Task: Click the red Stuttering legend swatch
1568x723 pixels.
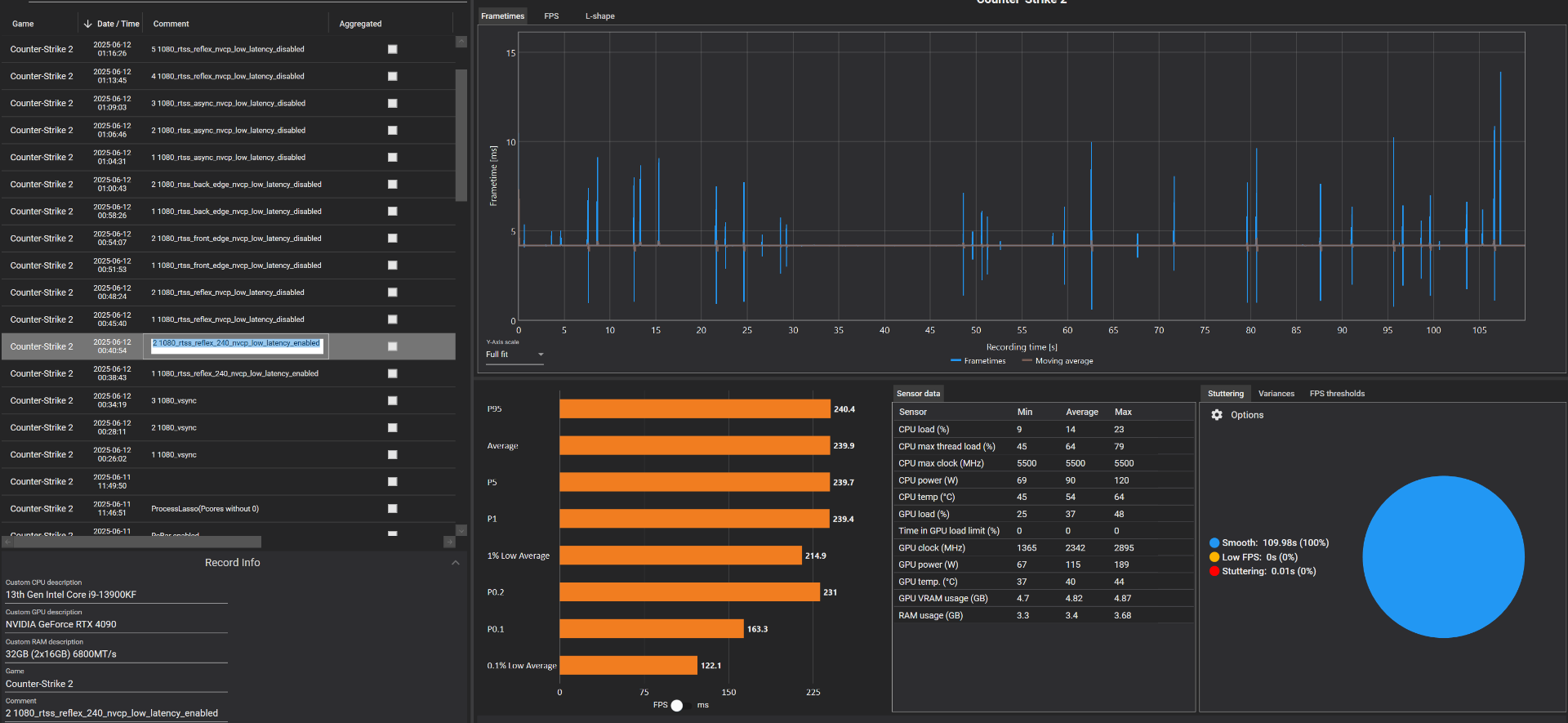Action: click(1214, 571)
